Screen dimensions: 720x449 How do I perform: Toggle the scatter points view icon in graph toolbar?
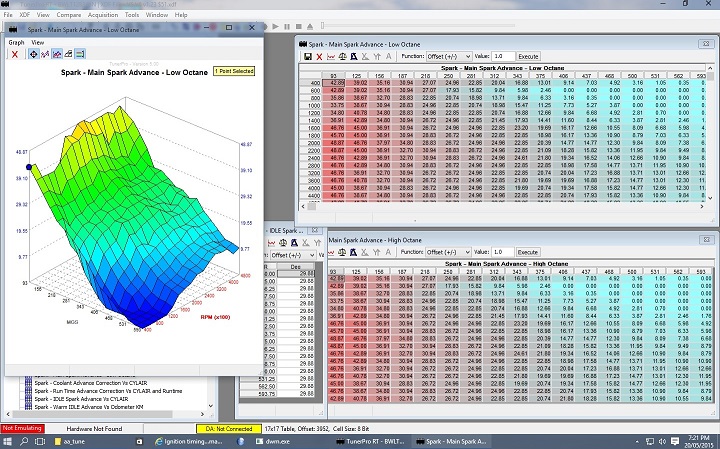coord(45,54)
